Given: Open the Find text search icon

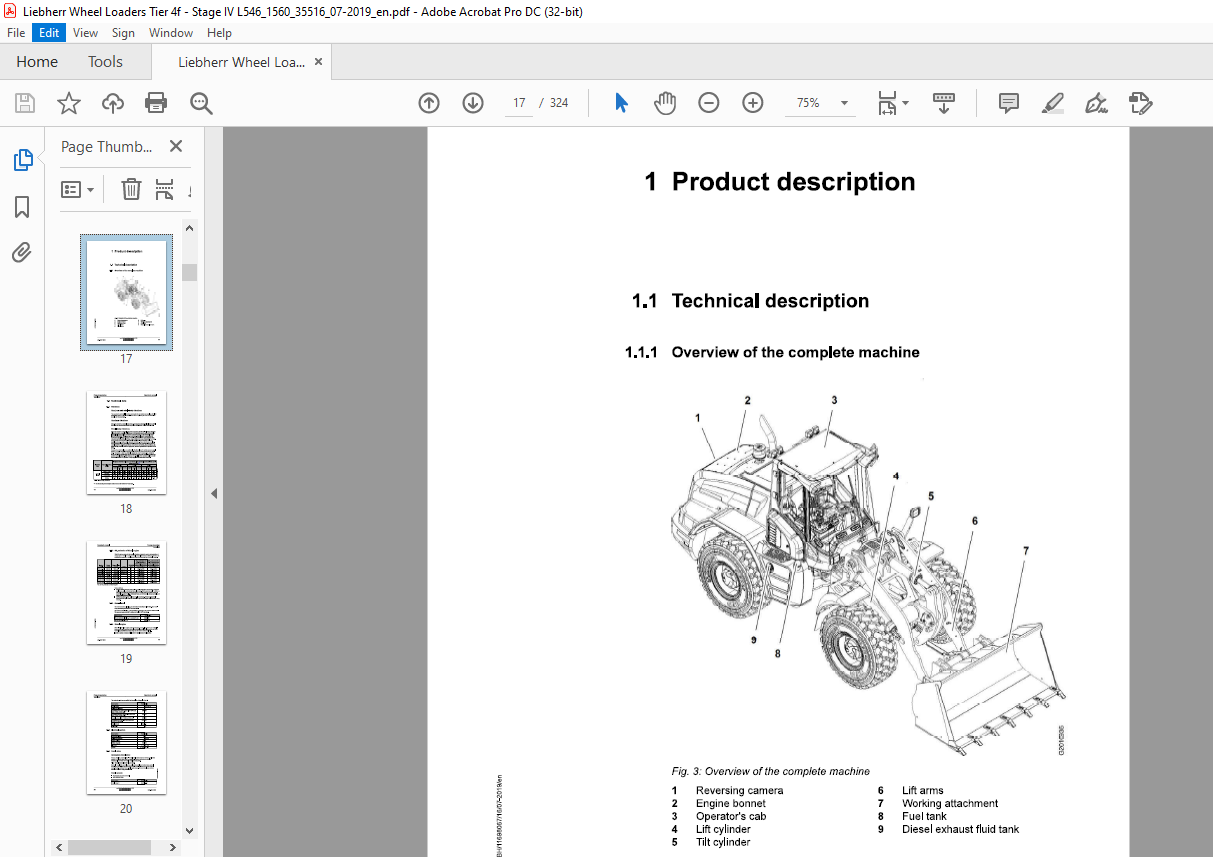Looking at the screenshot, I should click(x=201, y=103).
